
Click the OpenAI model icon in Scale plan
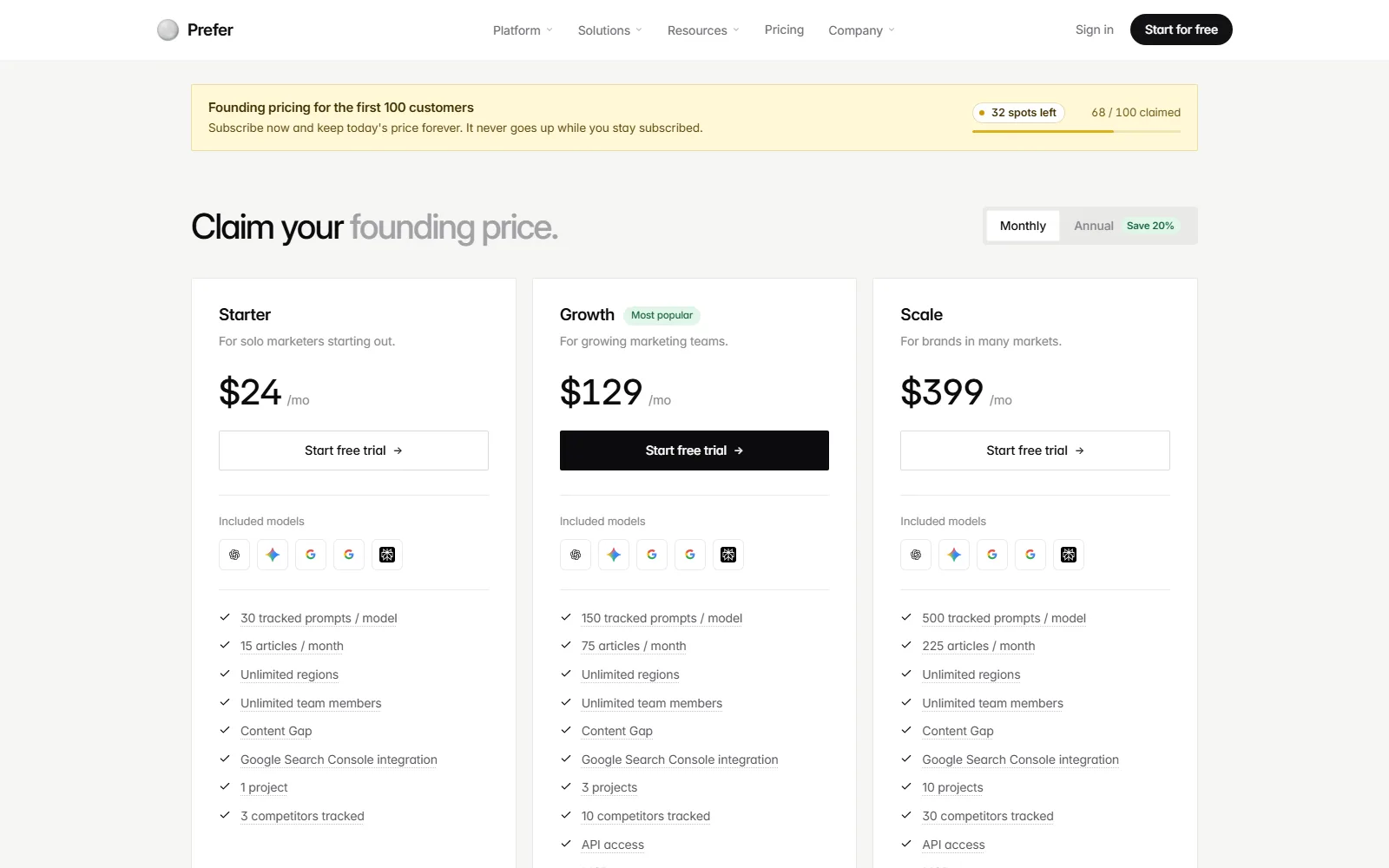tap(916, 555)
